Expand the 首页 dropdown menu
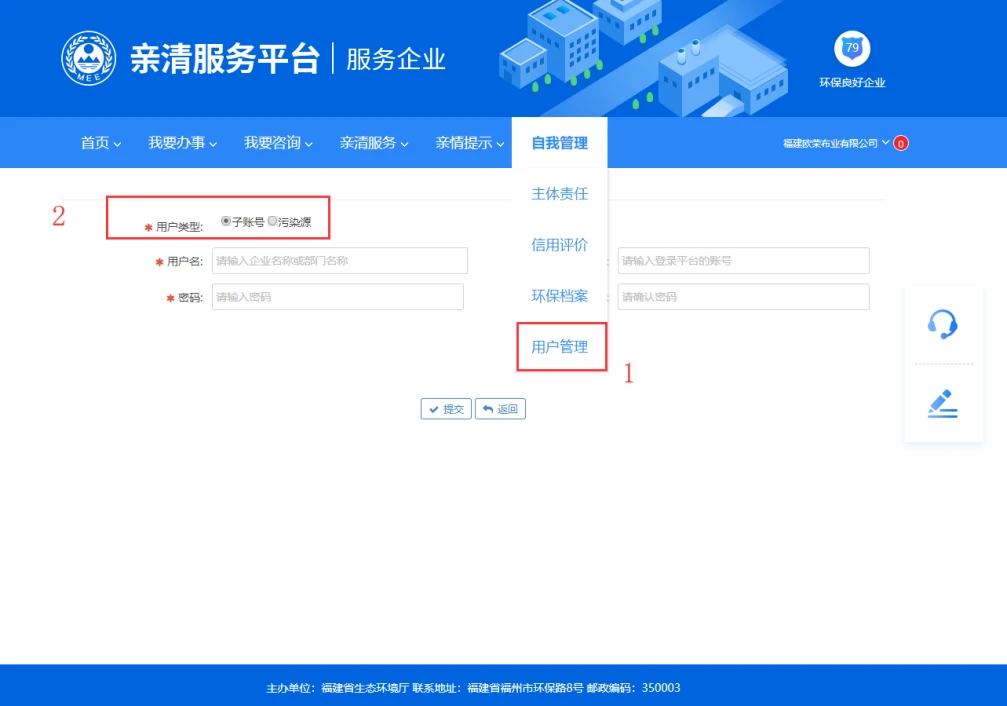 click(x=101, y=143)
